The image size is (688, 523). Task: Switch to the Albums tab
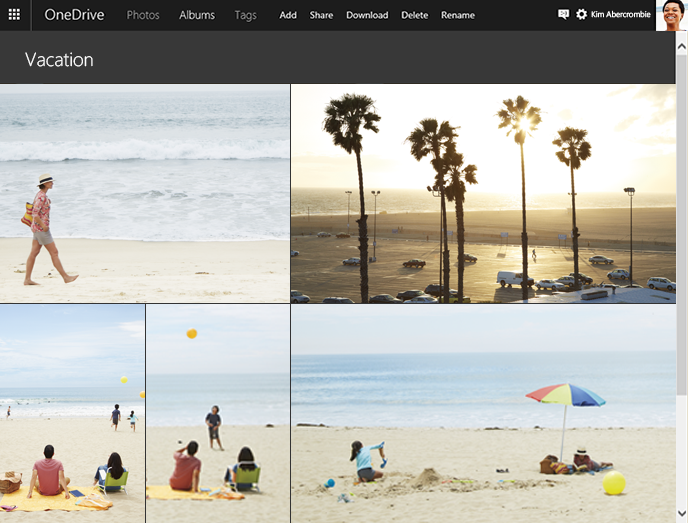(197, 15)
